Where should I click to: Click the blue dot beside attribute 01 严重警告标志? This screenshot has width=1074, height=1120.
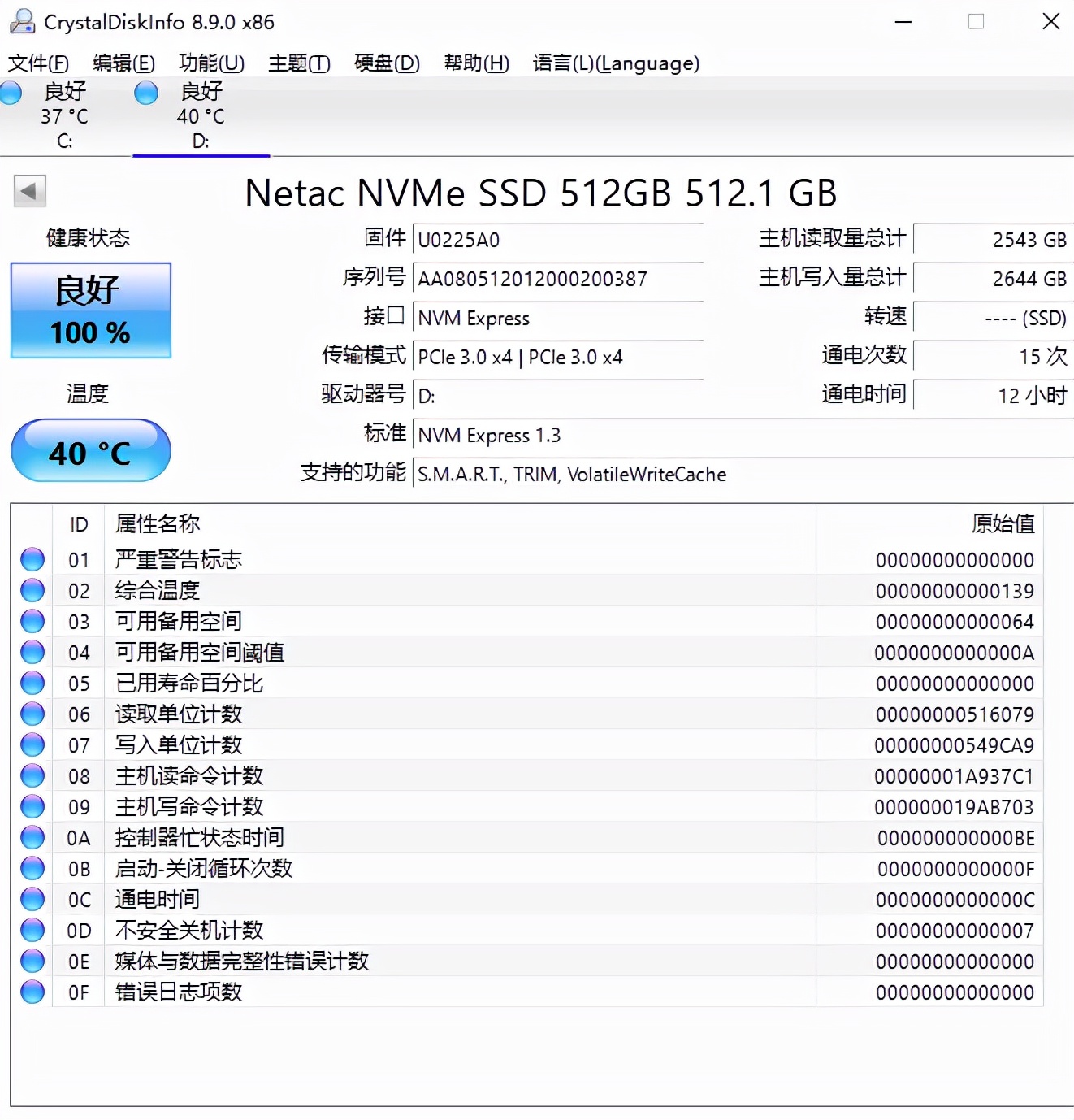pyautogui.click(x=32, y=558)
